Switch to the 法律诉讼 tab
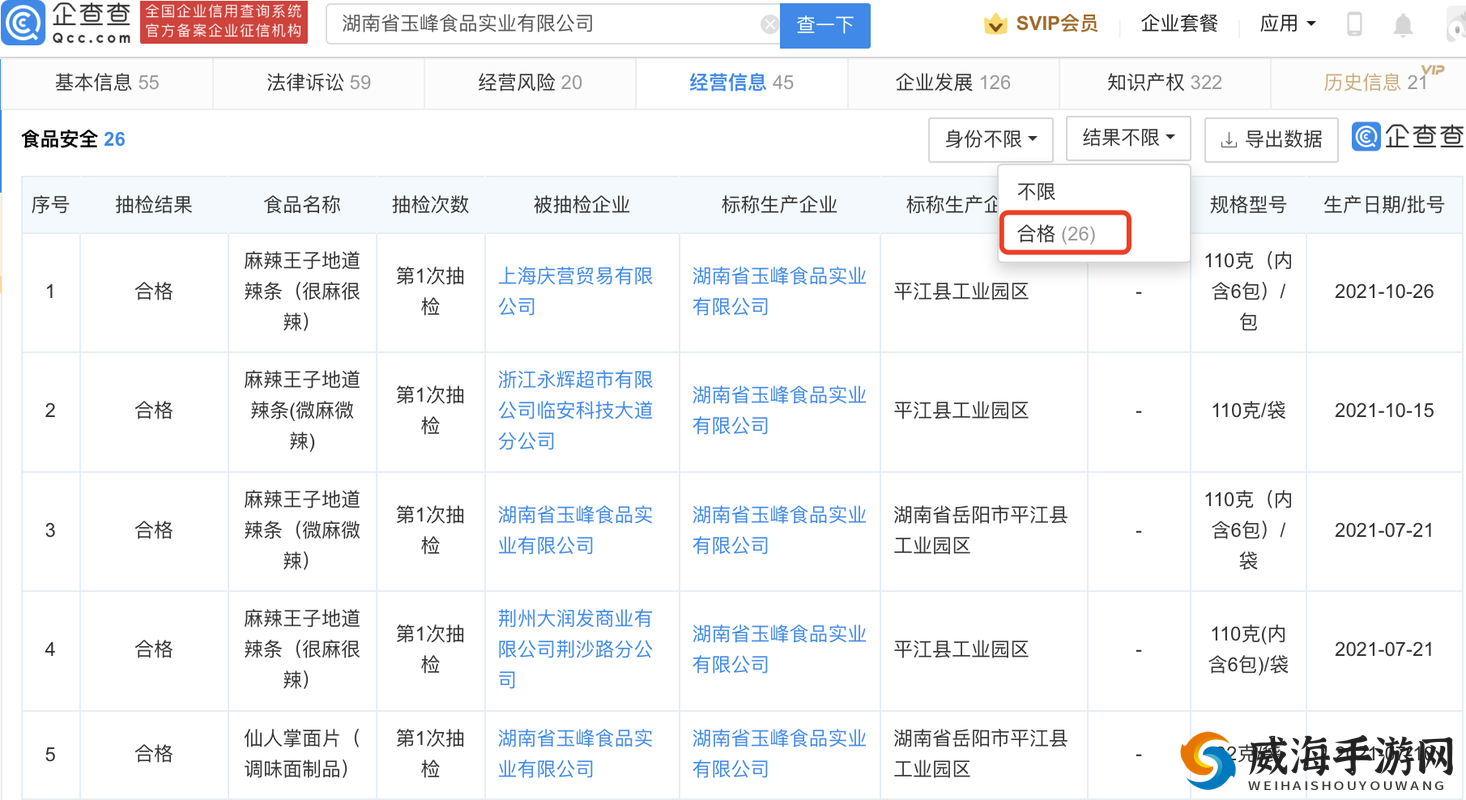Screen dimensions: 1466x800 coord(318,82)
